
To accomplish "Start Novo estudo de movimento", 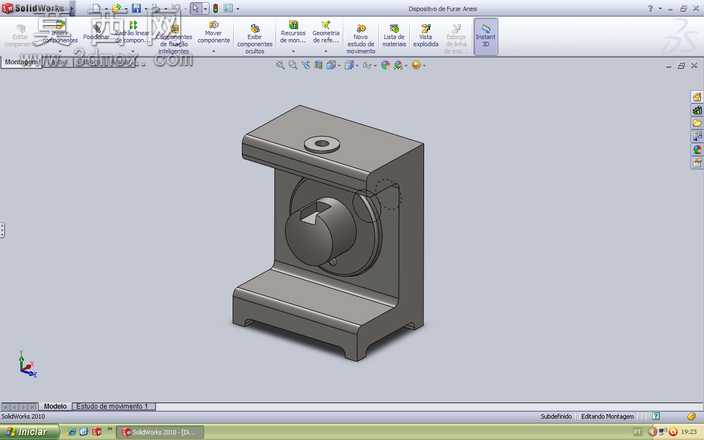I will (361, 38).
